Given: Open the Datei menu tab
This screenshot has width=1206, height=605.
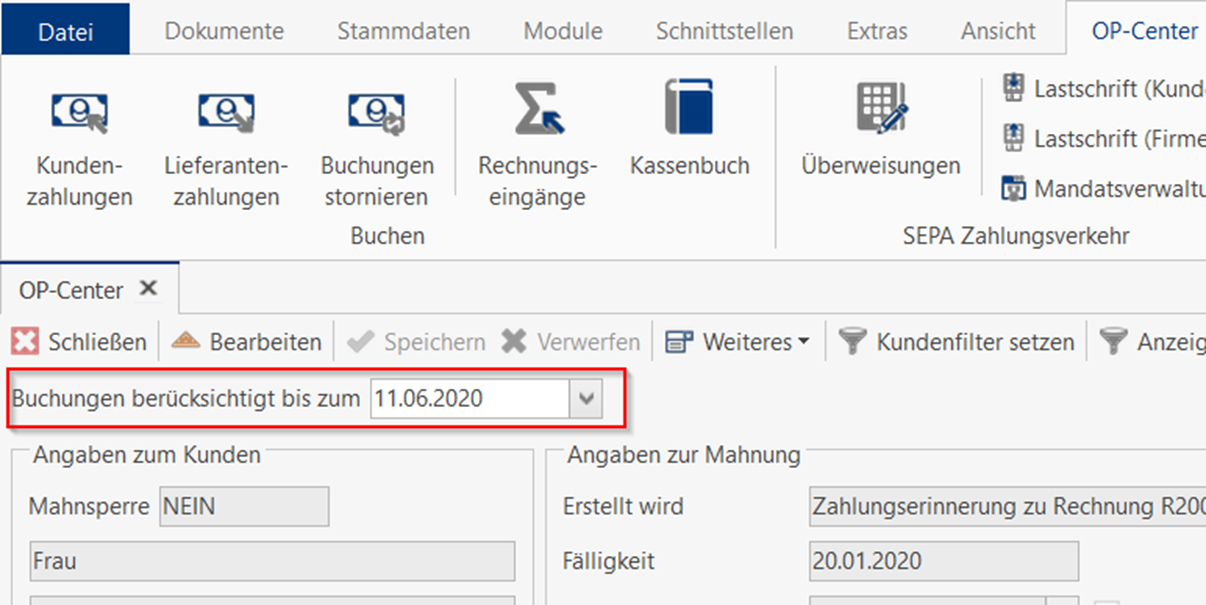Looking at the screenshot, I should tap(65, 31).
